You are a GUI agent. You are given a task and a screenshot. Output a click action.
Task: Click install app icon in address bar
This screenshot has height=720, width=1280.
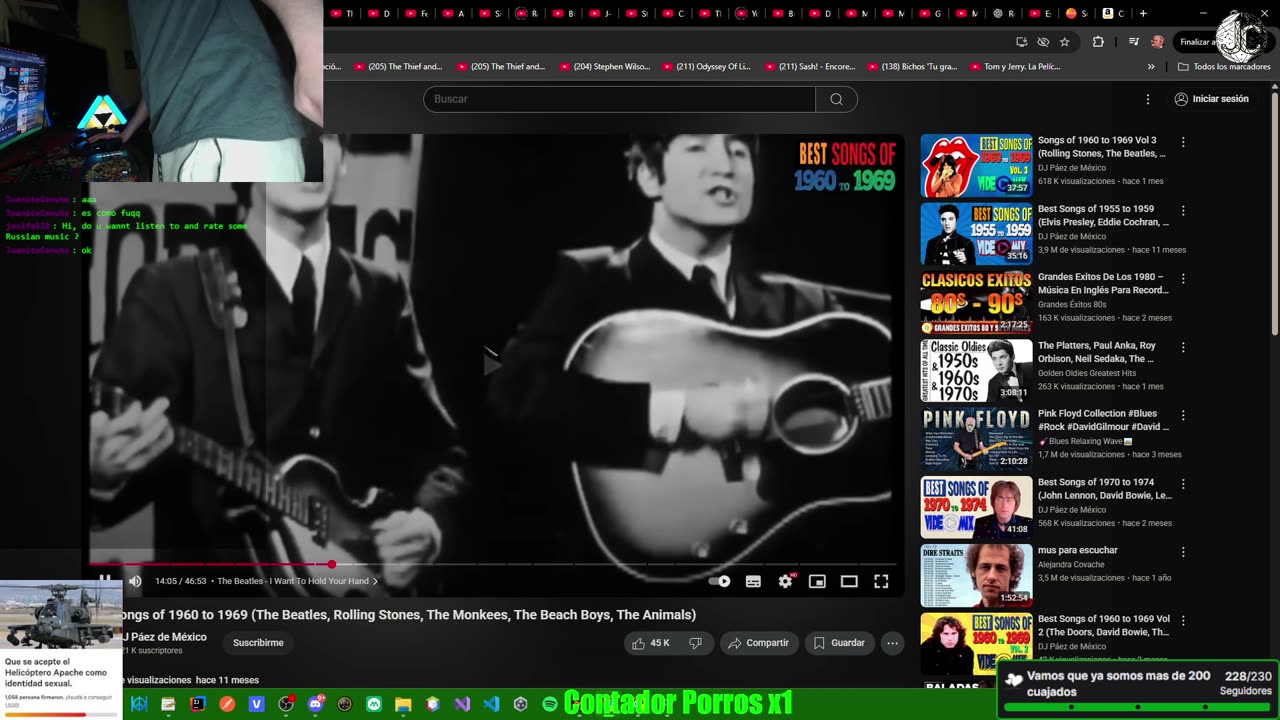pyautogui.click(x=1021, y=42)
